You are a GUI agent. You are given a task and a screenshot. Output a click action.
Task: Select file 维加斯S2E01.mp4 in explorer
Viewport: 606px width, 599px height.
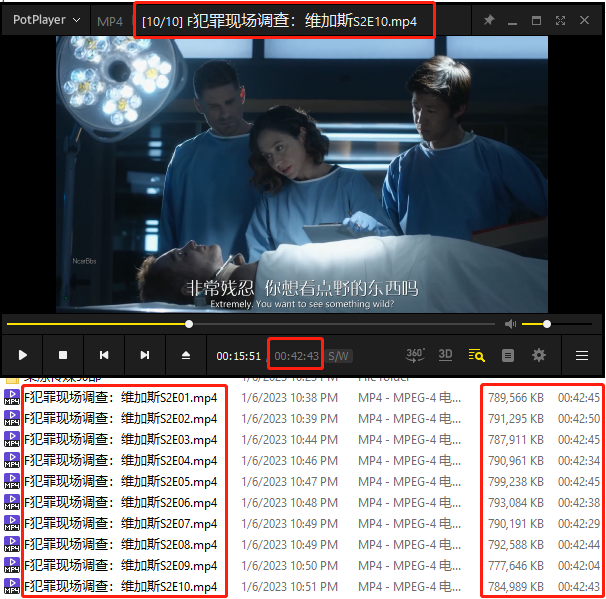click(x=121, y=398)
